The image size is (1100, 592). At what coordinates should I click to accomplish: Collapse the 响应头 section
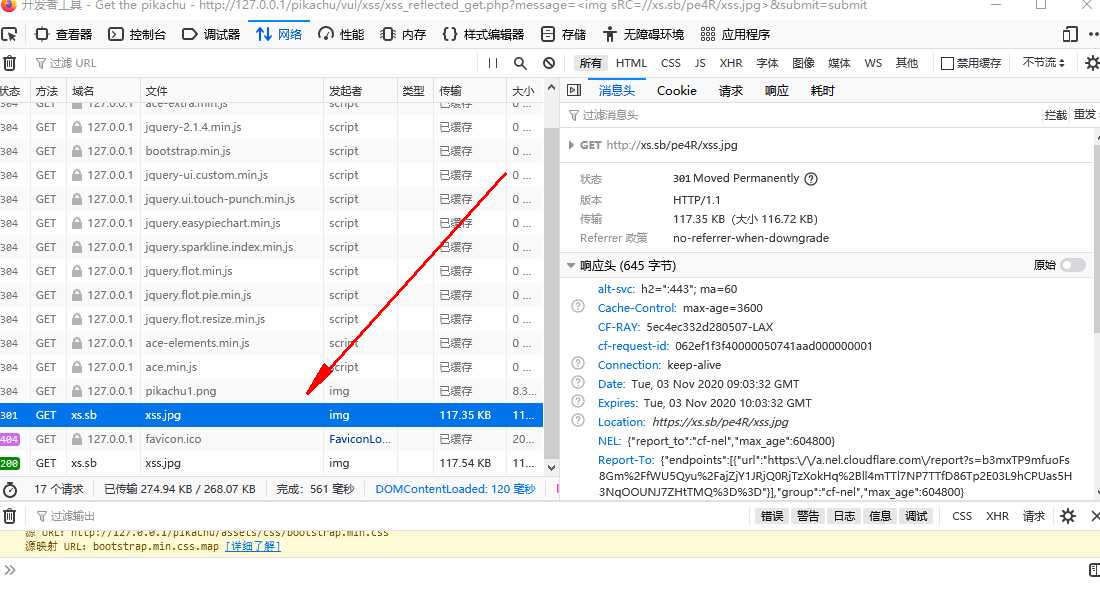(x=571, y=266)
